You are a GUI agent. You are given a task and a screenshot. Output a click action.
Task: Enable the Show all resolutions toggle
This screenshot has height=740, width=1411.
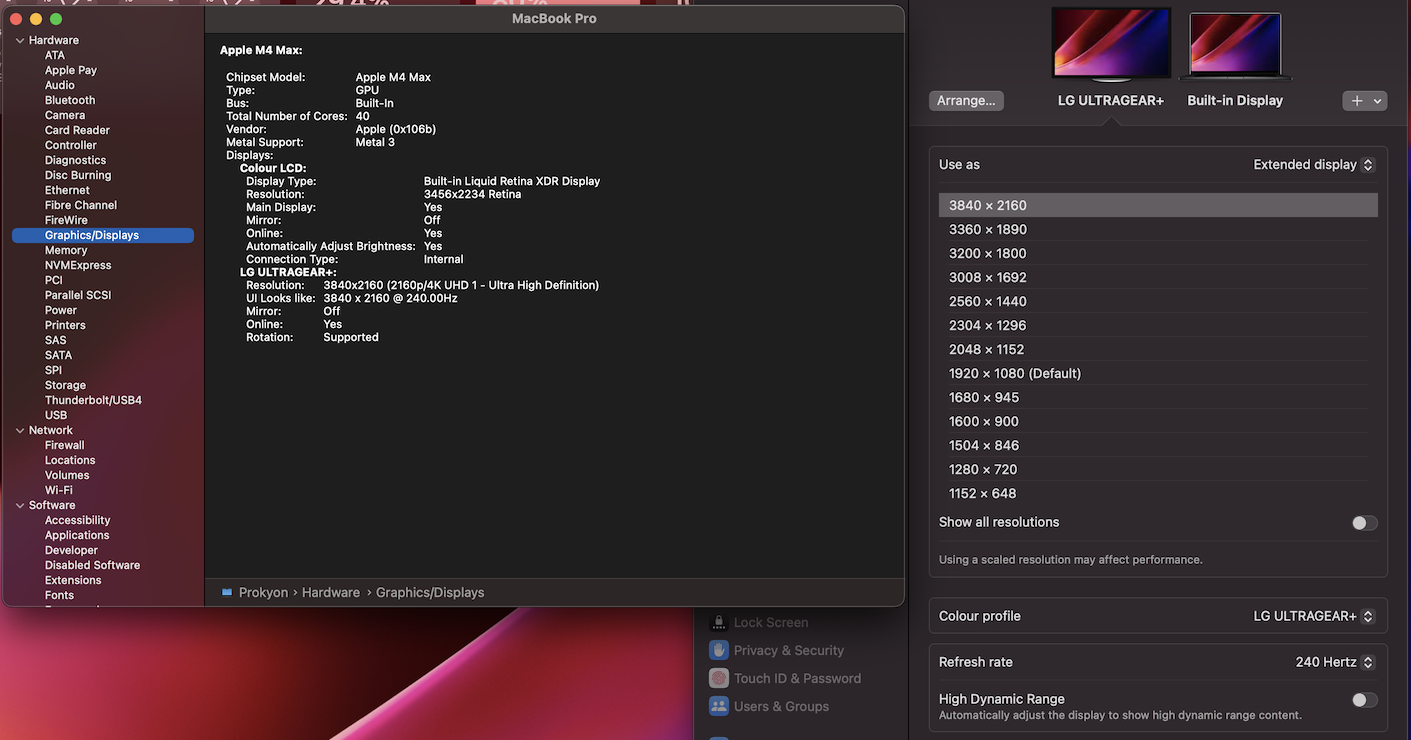point(1364,522)
